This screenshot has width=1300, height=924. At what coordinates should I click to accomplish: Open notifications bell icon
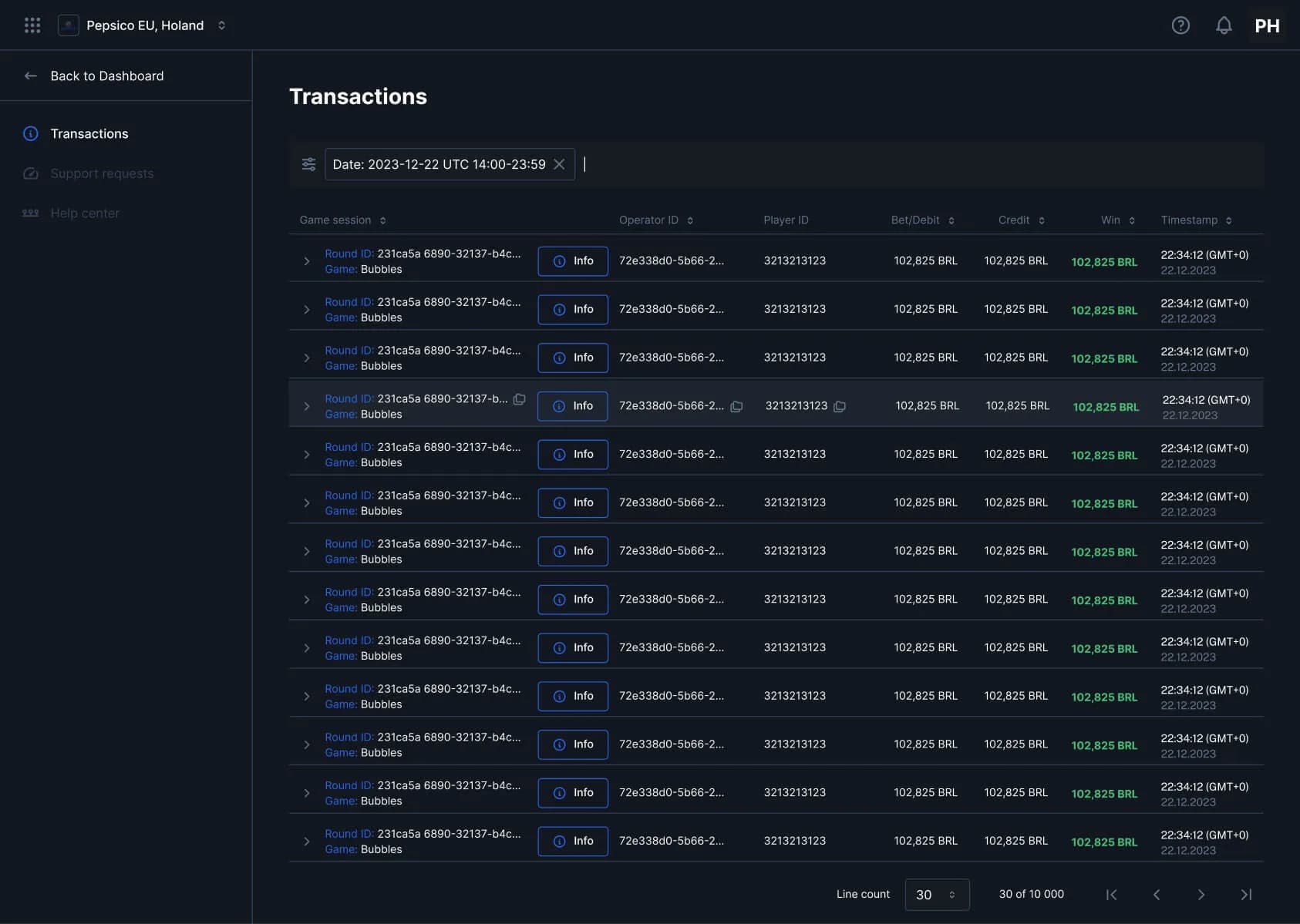[x=1223, y=25]
